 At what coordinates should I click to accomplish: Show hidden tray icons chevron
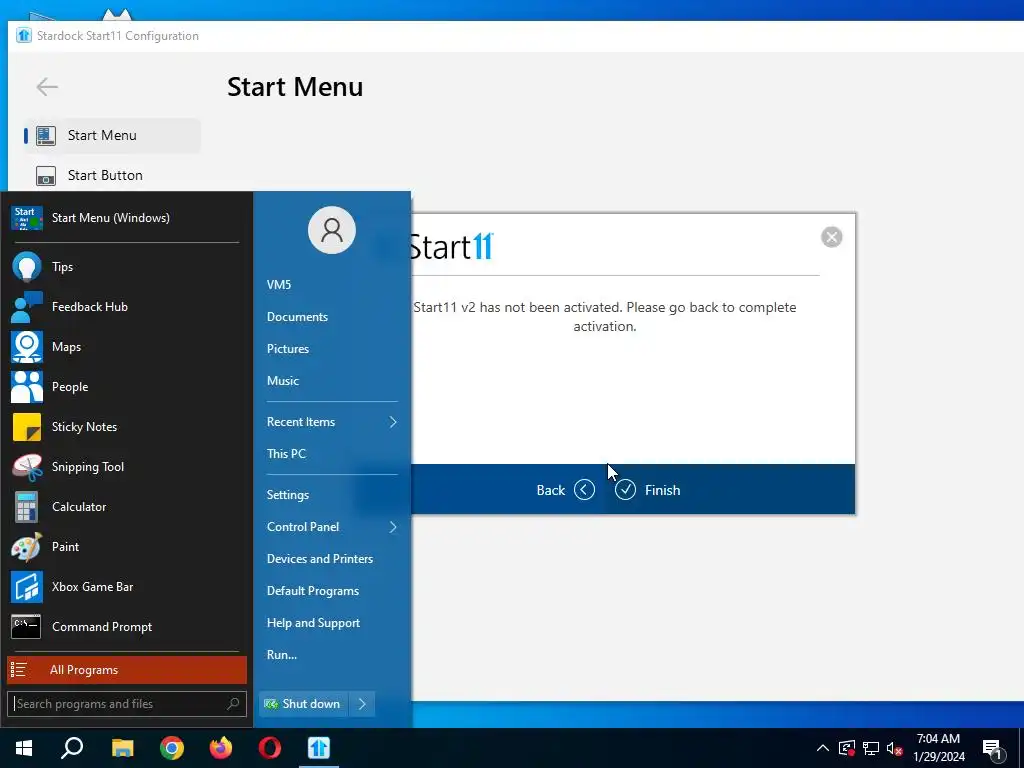click(823, 748)
